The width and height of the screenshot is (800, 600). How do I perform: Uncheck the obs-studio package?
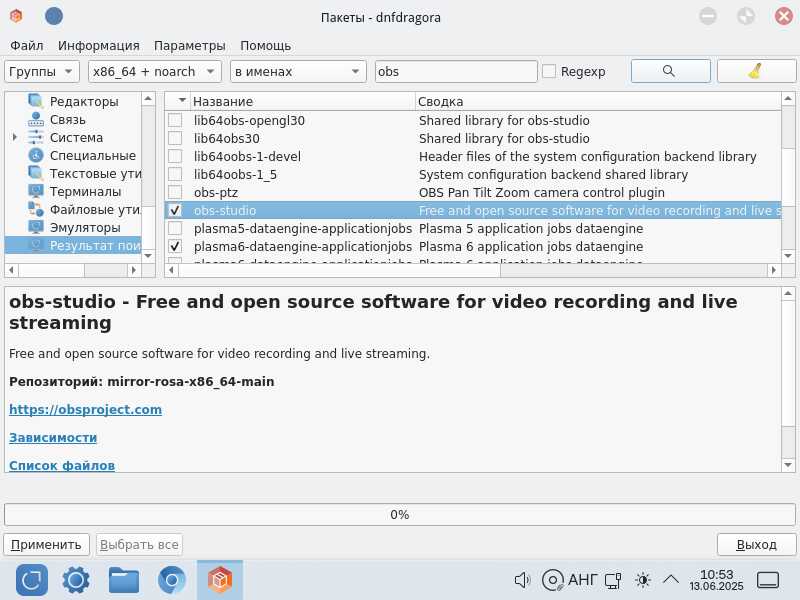point(175,210)
